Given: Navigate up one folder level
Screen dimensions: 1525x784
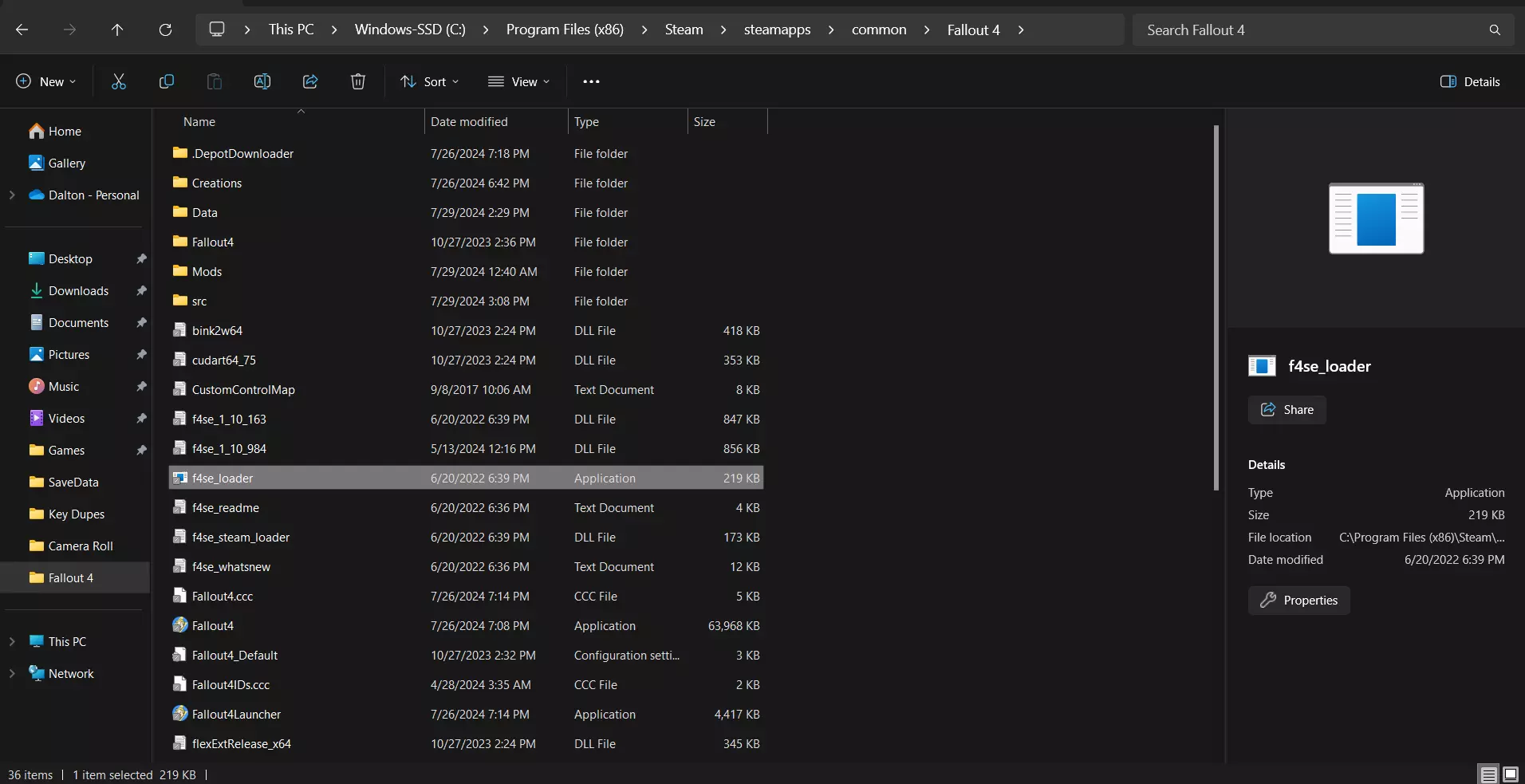Looking at the screenshot, I should click(x=117, y=30).
